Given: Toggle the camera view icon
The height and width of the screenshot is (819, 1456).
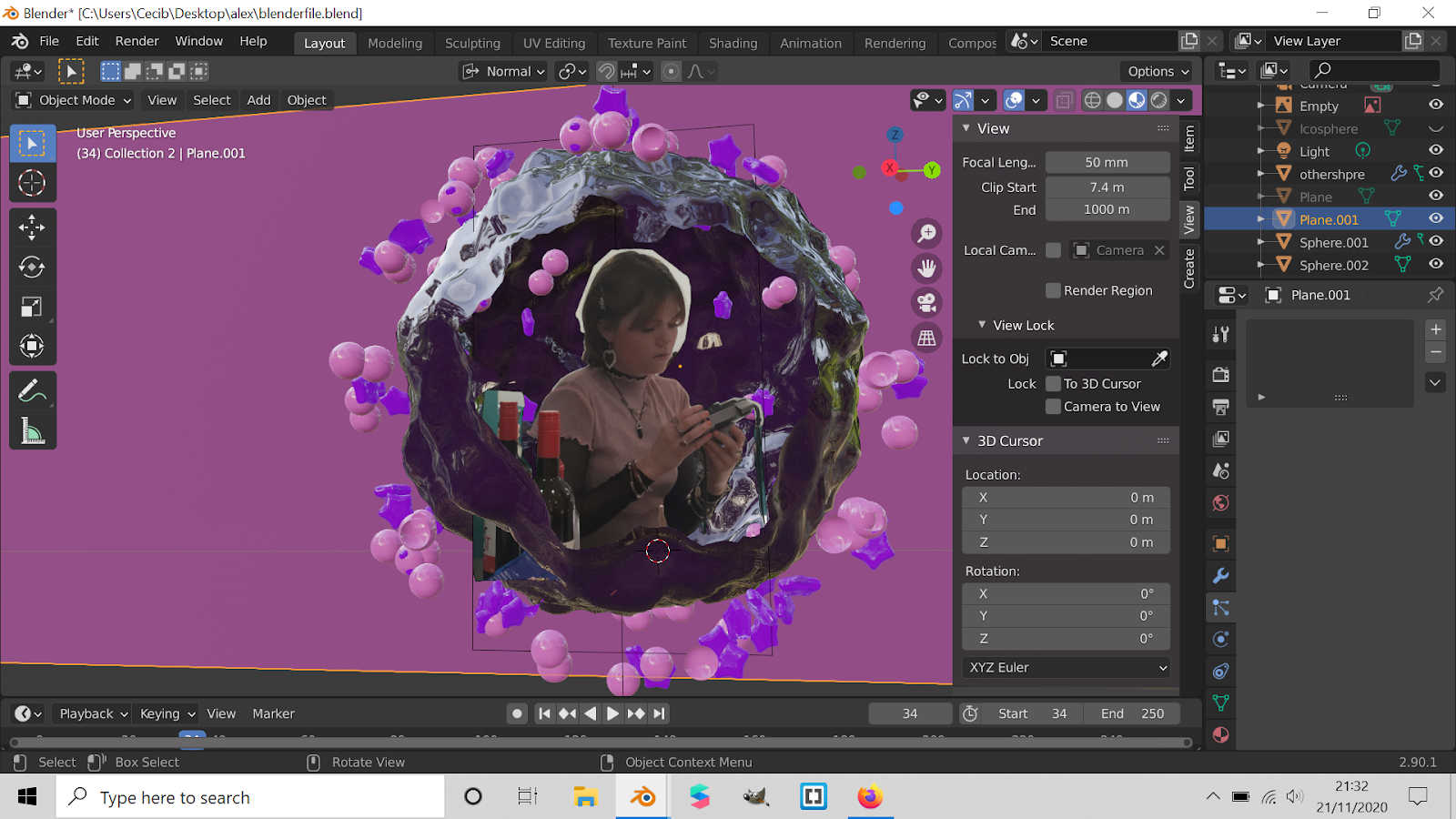Looking at the screenshot, I should click(x=926, y=303).
